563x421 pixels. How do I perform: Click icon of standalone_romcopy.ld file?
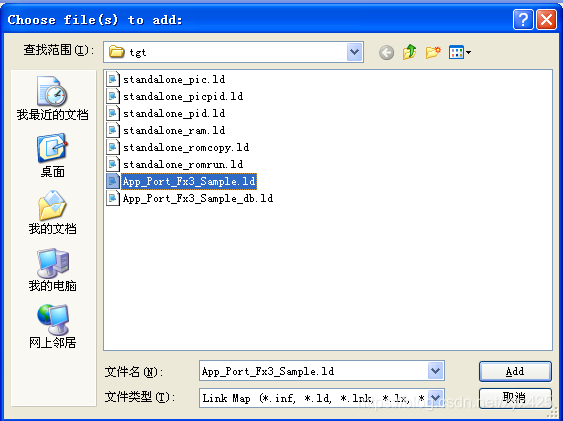coord(113,147)
